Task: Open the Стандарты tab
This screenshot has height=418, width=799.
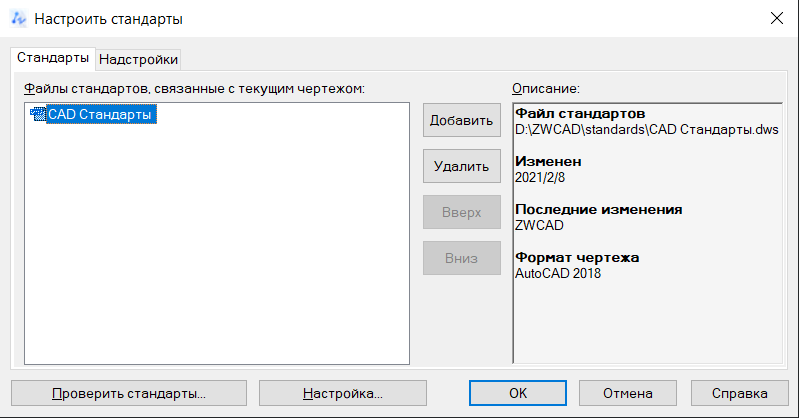Action: click(x=53, y=58)
